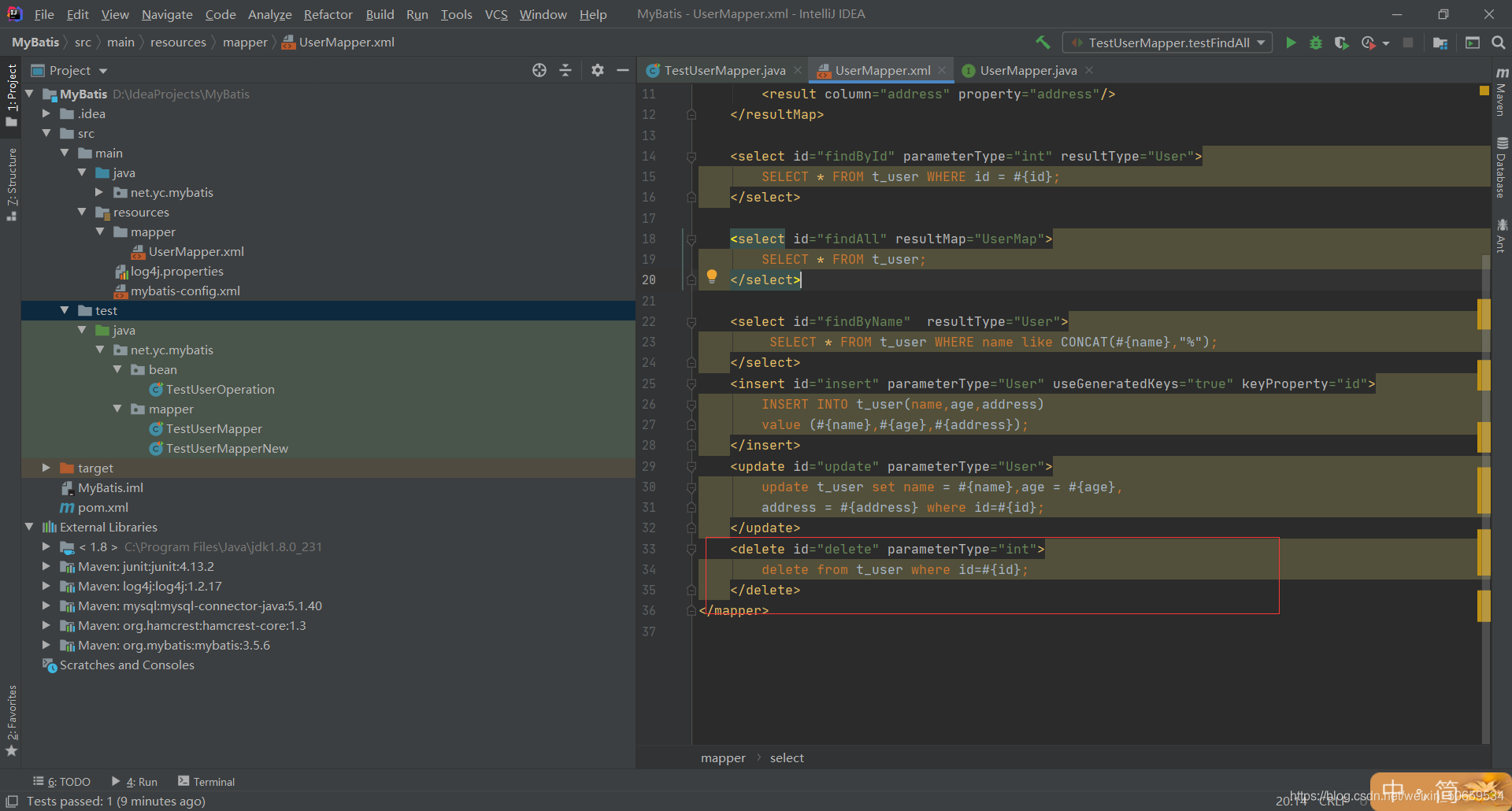
Task: Click the Build Project hammer icon
Action: point(1043,43)
